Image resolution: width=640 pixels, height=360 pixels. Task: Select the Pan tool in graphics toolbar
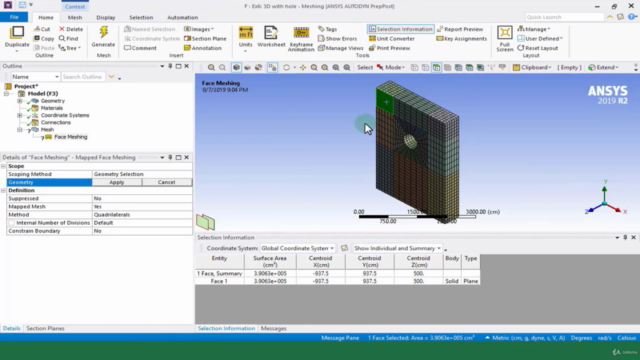pos(303,67)
